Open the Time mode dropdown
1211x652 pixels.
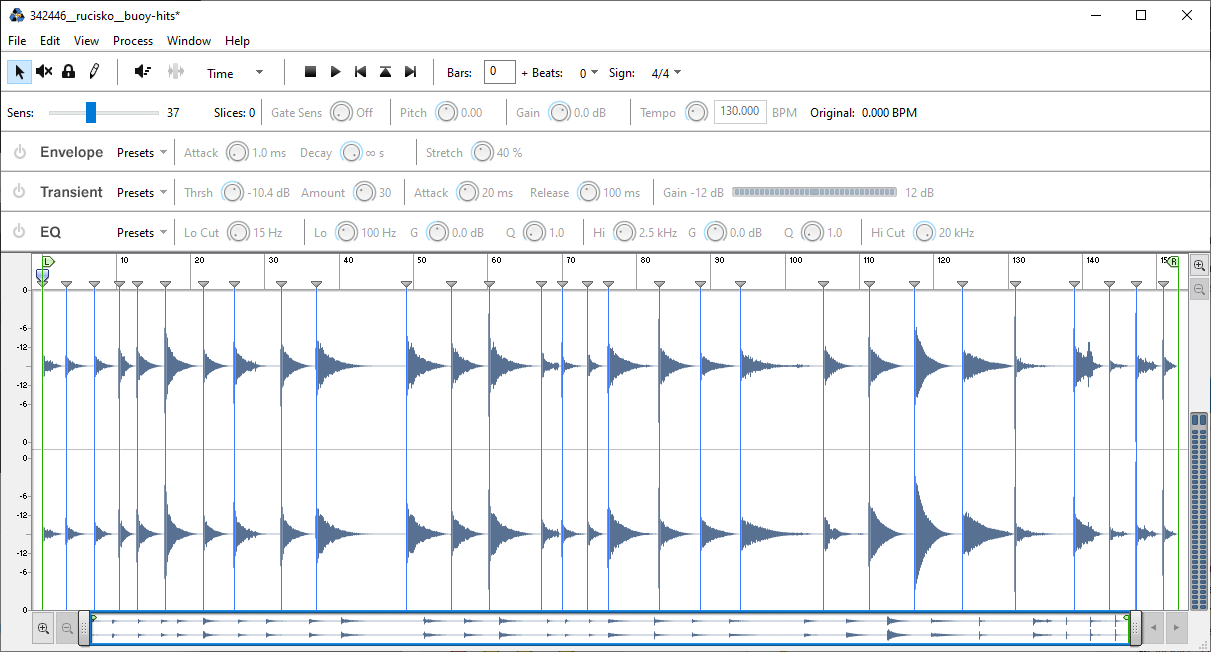(x=235, y=73)
